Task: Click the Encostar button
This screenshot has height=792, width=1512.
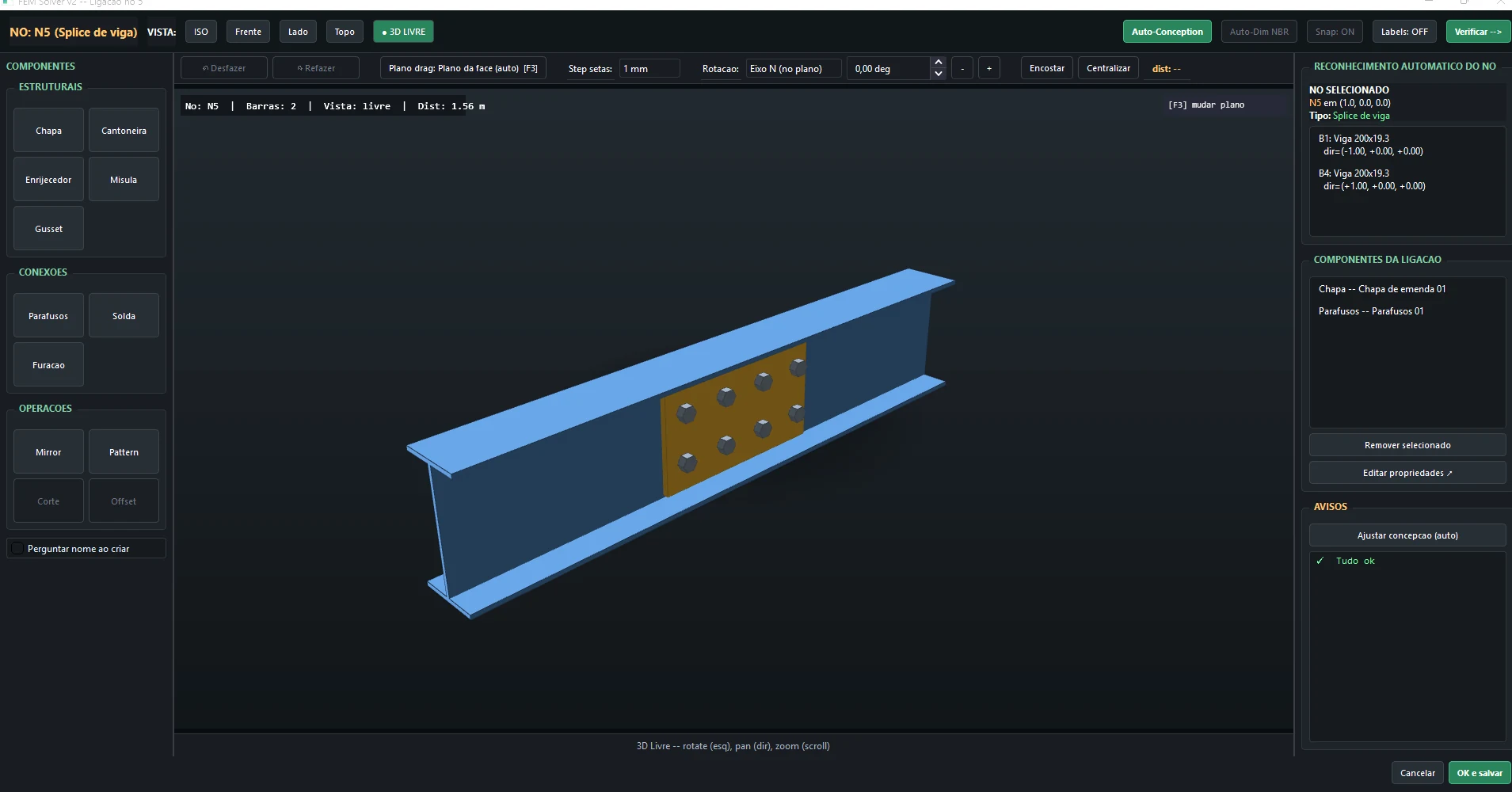Action: pos(1047,68)
